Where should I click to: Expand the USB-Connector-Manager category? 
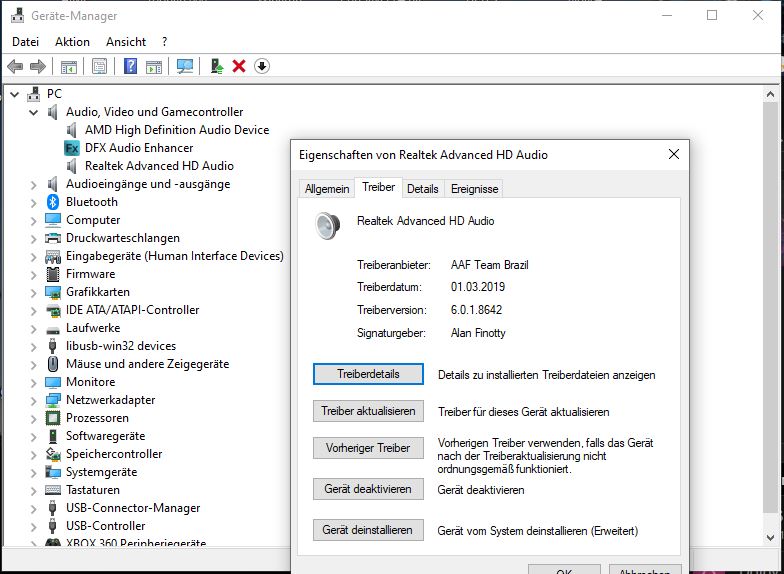pos(34,508)
